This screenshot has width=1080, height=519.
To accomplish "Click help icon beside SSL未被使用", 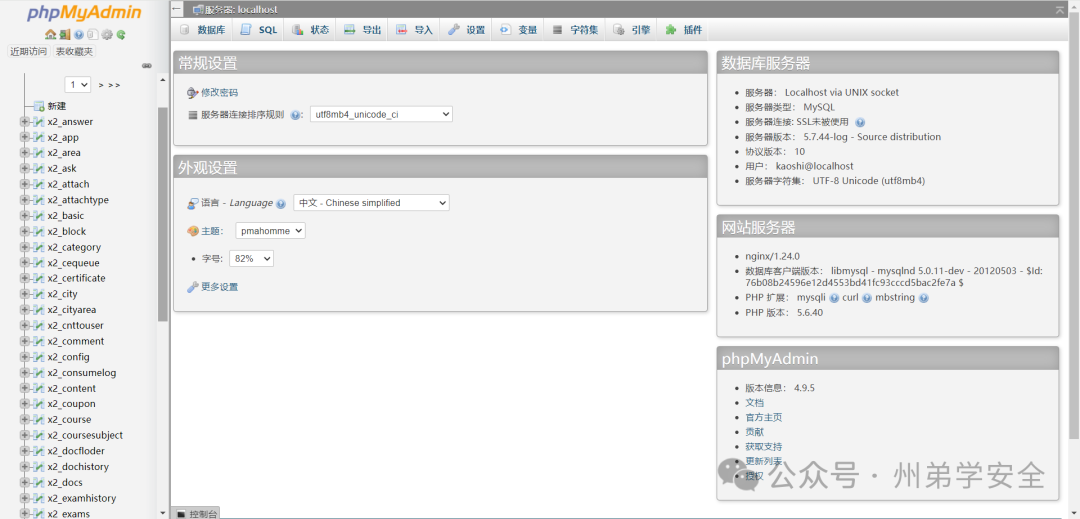I will coord(860,123).
